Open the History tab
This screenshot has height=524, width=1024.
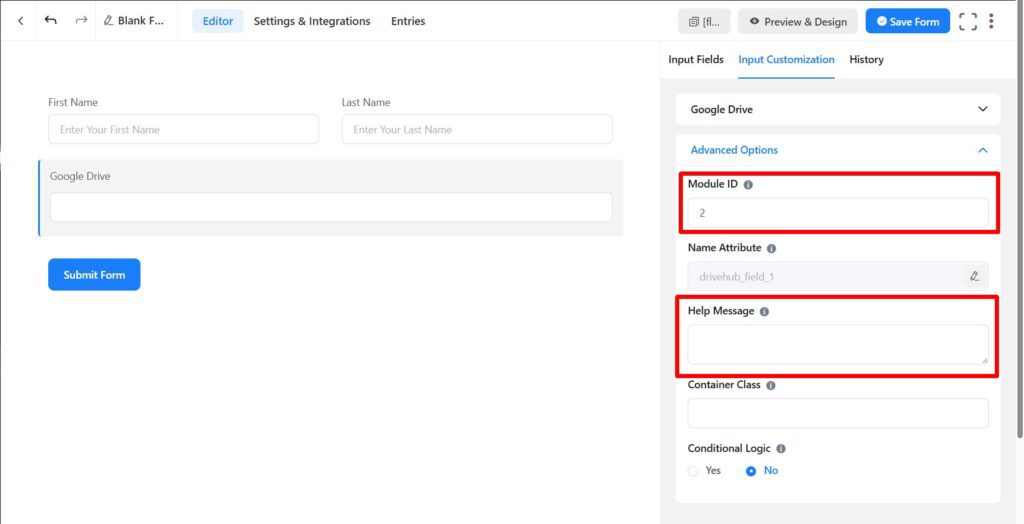click(867, 59)
